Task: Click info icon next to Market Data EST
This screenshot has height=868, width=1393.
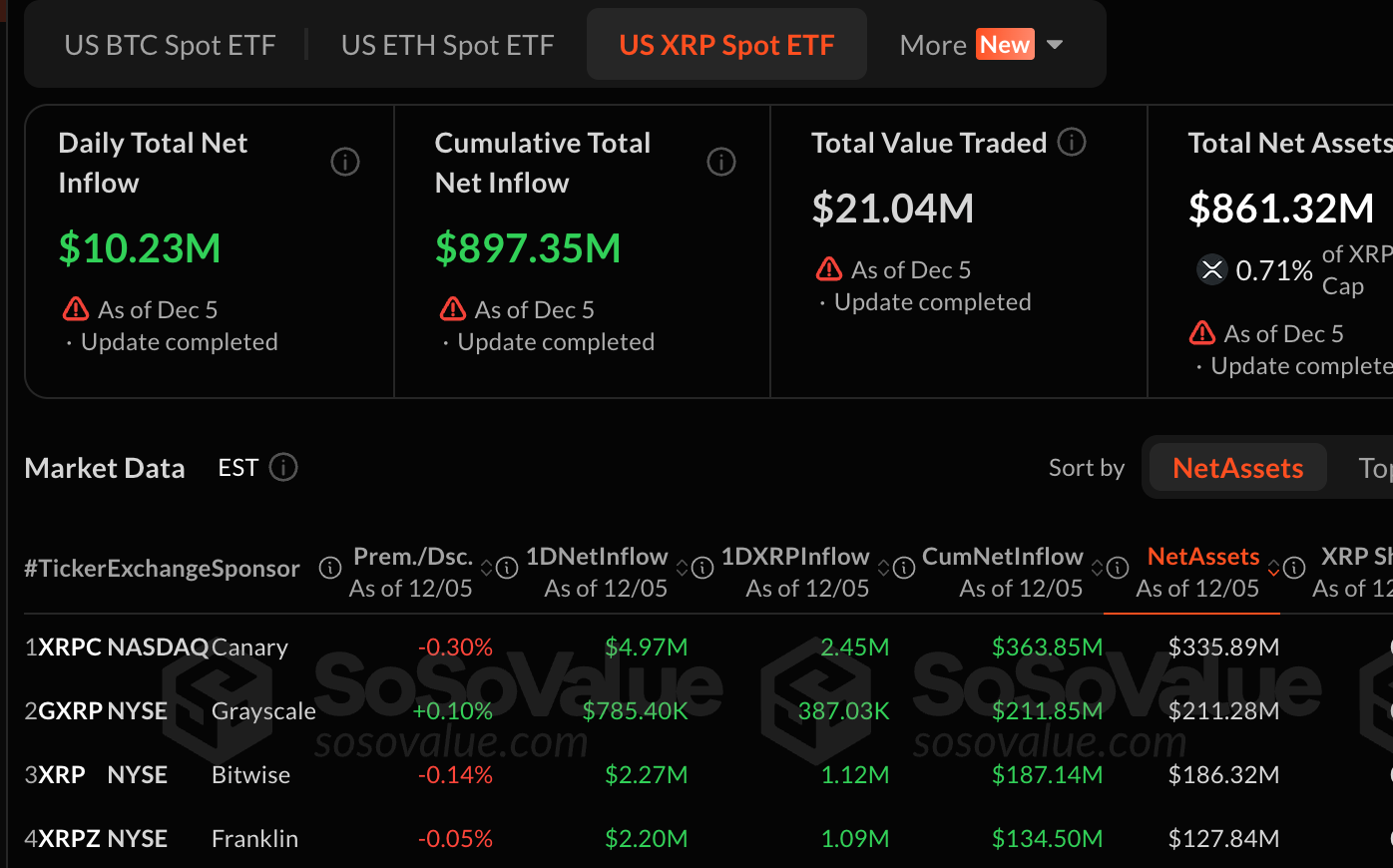Action: click(x=283, y=467)
